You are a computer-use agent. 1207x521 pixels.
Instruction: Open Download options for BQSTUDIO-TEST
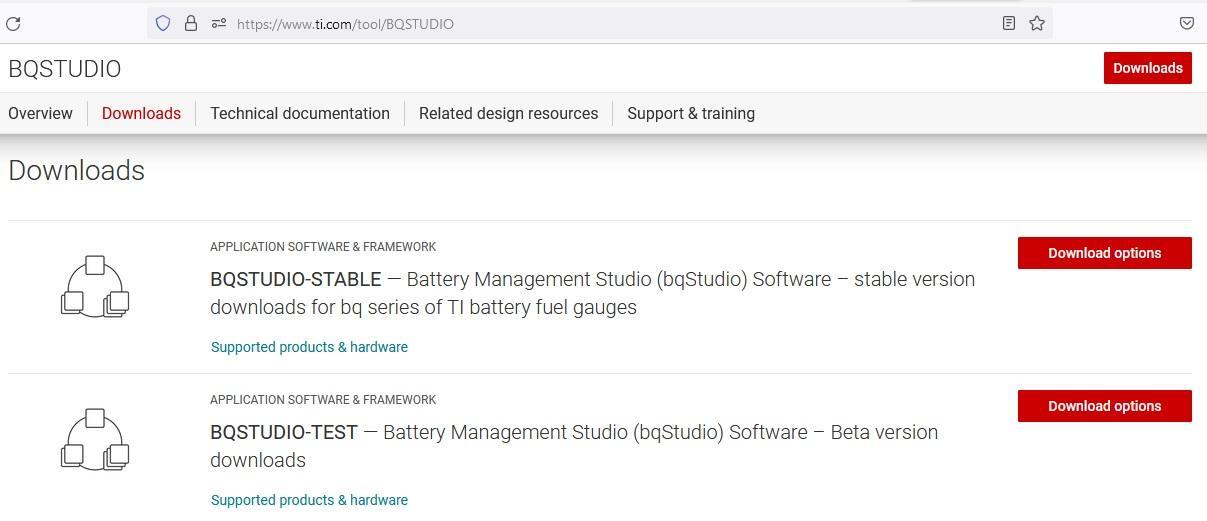coord(1105,406)
